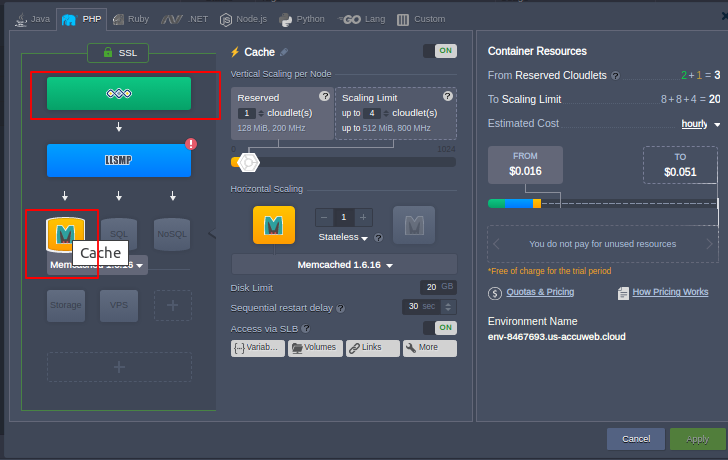Click the pencil icon next to Cache
This screenshot has height=460, width=728.
click(284, 52)
